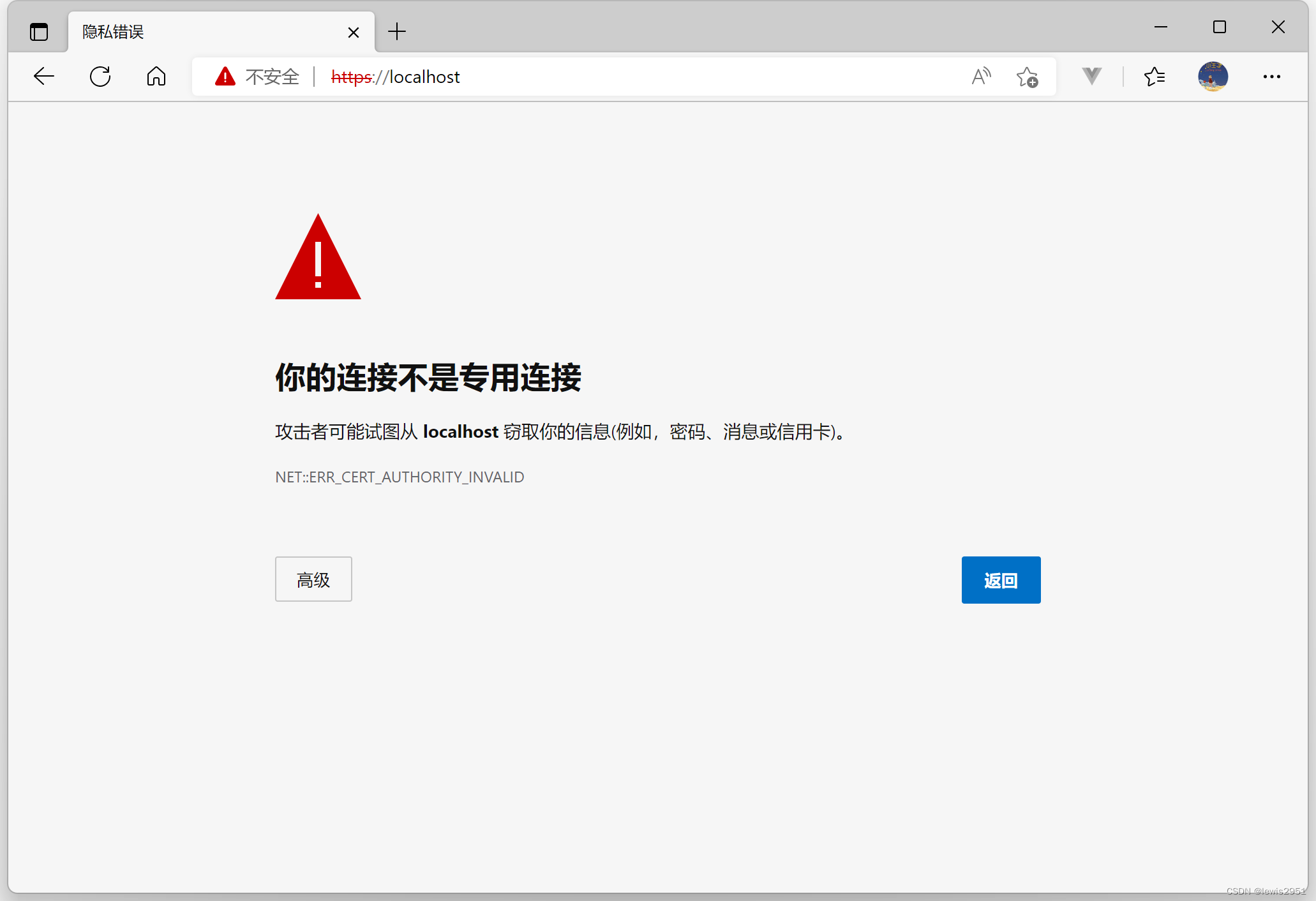
Task: Open a new tab with plus
Action: click(397, 31)
